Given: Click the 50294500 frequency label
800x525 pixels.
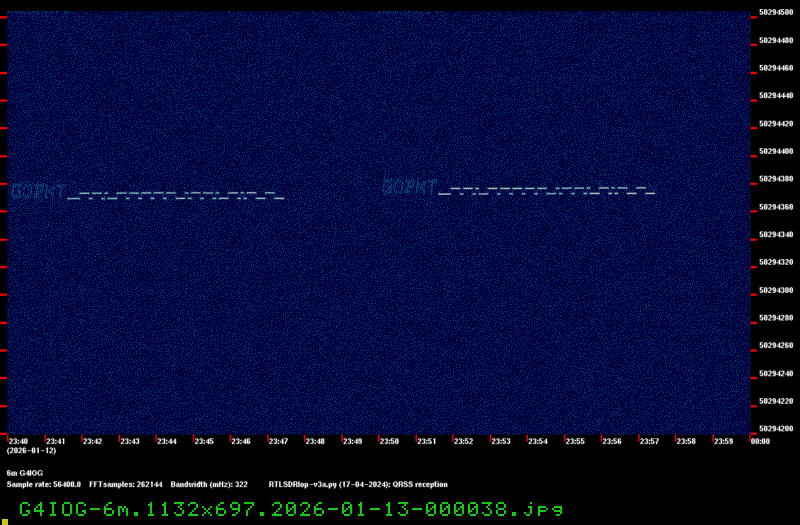Looking at the screenshot, I should pos(776,12).
